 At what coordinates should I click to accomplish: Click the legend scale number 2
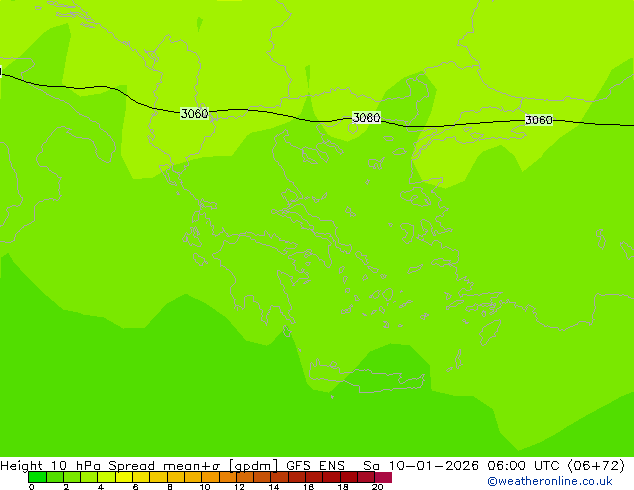click(66, 487)
